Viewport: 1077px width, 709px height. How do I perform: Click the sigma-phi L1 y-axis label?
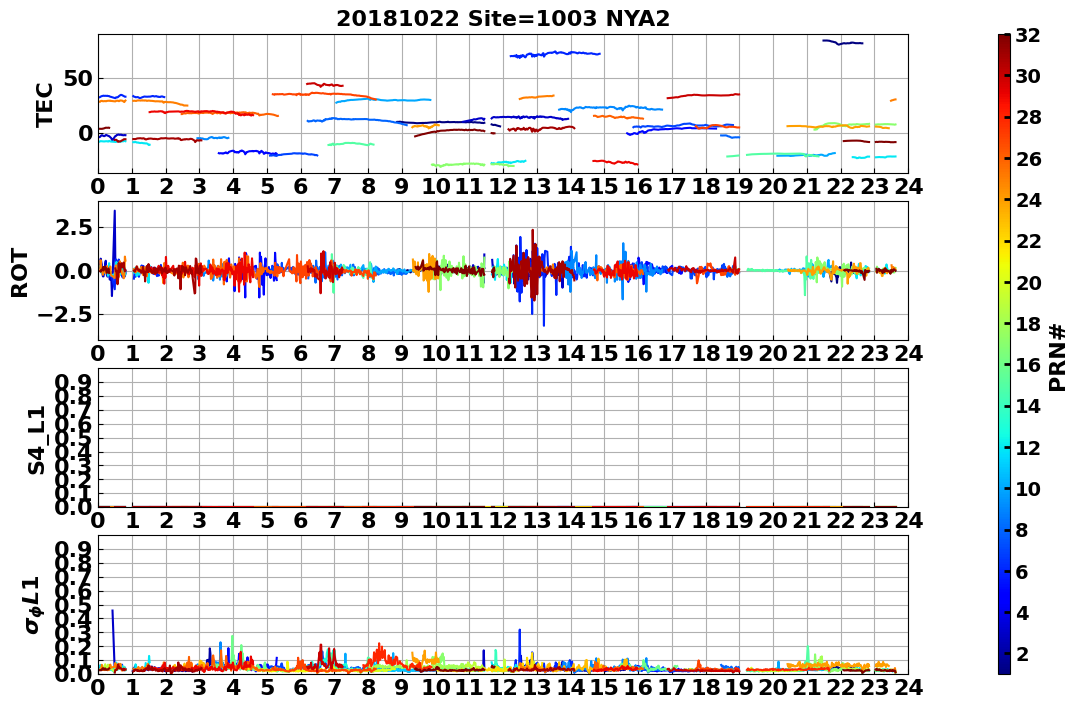tap(33, 605)
